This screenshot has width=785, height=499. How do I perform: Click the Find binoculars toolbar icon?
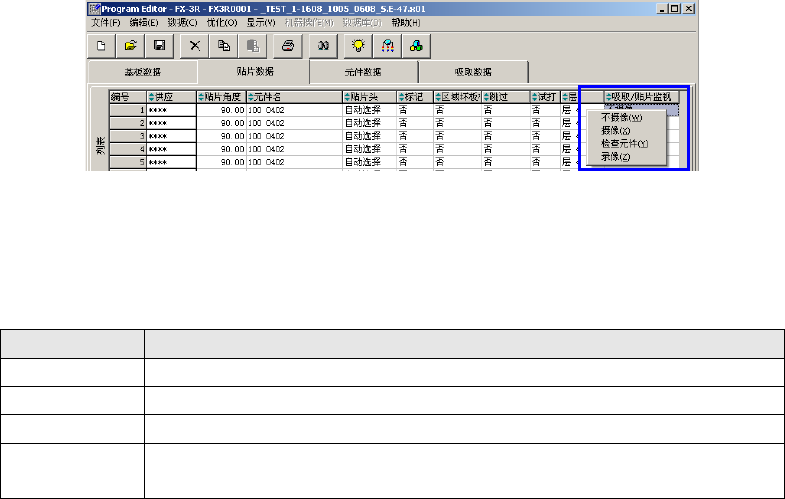coord(325,45)
